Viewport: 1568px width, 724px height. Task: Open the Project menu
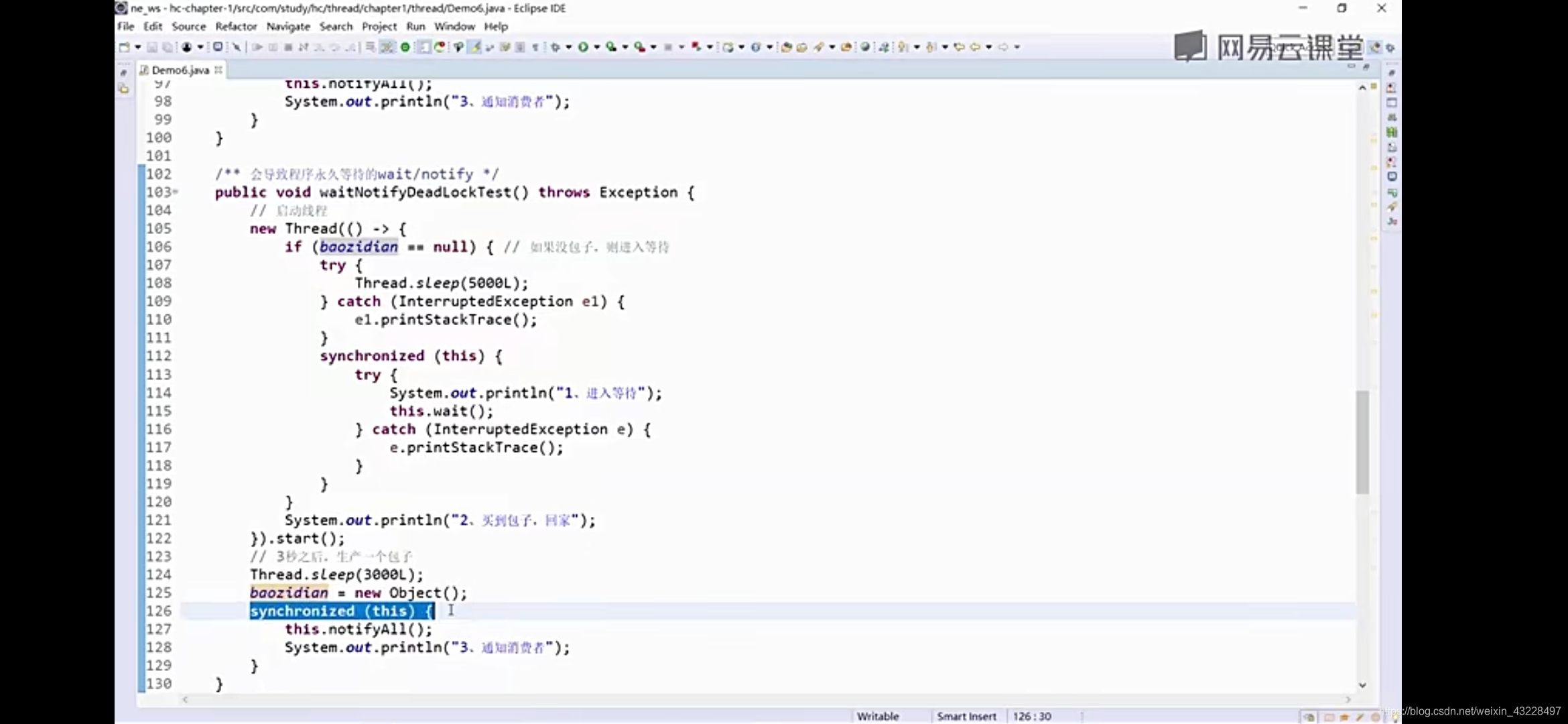pos(379,26)
